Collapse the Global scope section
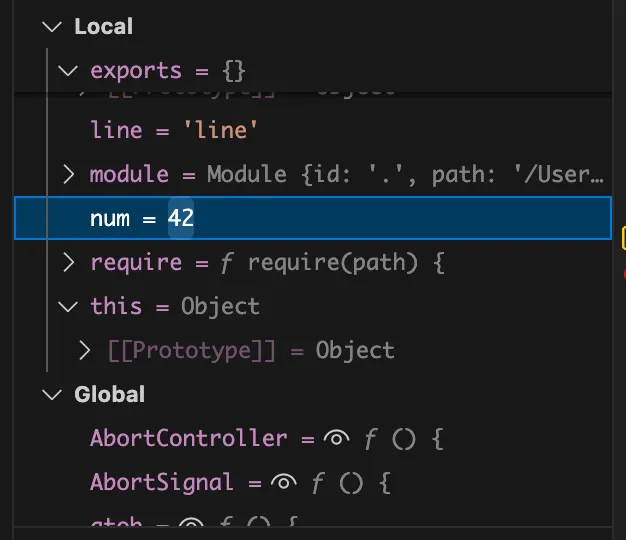 pos(52,395)
